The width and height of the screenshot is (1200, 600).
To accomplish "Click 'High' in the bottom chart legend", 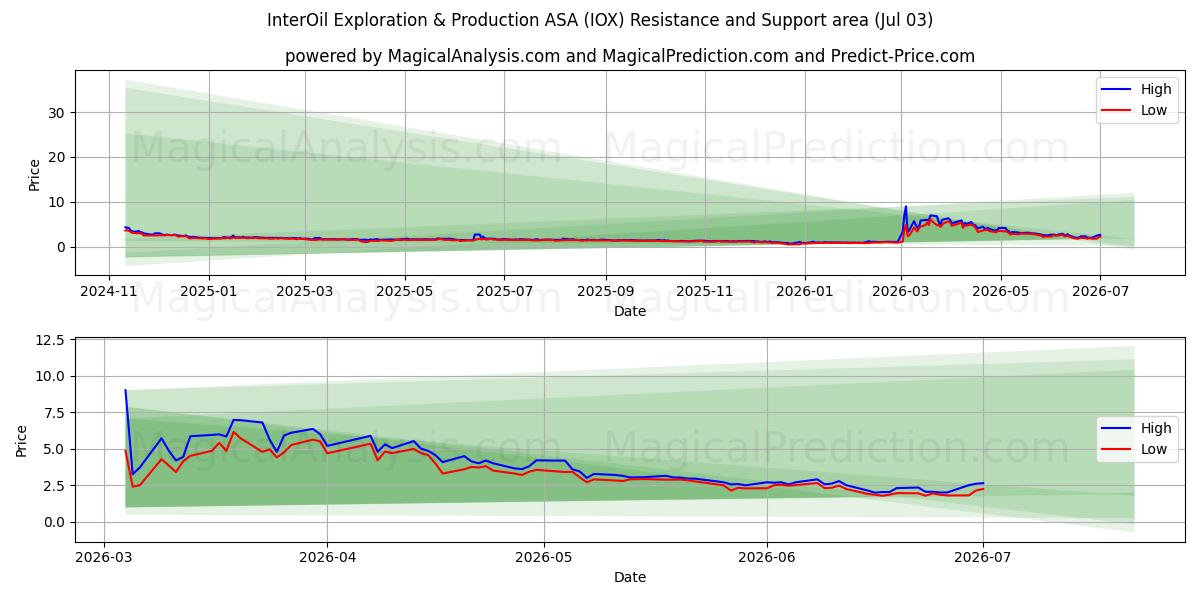I will click(x=1155, y=428).
